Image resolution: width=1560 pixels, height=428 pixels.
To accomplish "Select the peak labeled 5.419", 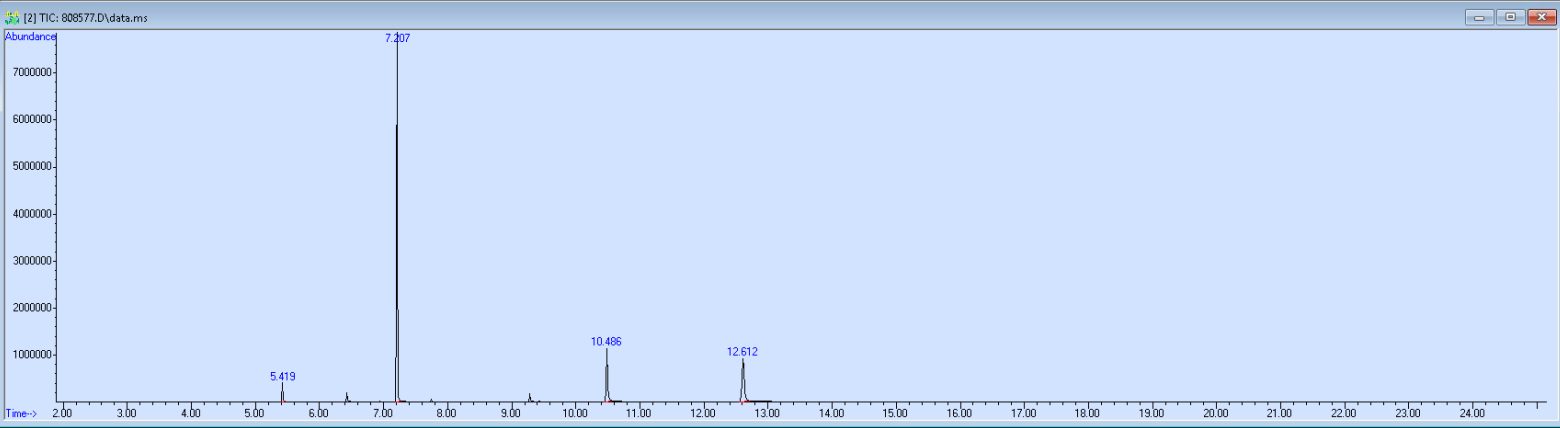I will coord(283,377).
